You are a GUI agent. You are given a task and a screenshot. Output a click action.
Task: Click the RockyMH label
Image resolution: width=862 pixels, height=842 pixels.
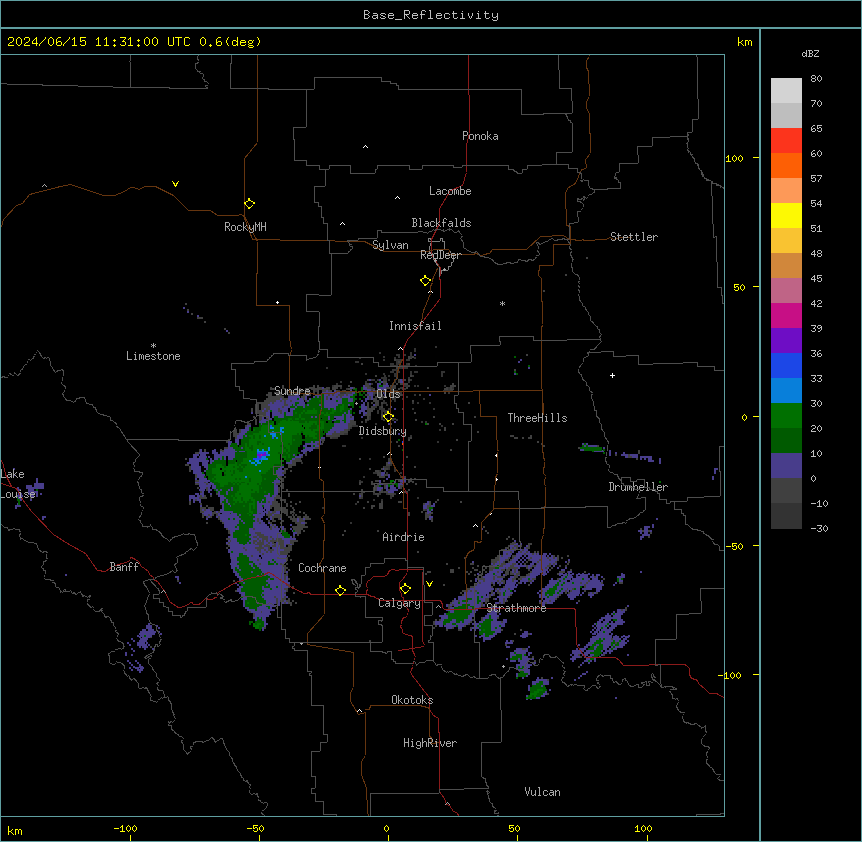pos(245,227)
